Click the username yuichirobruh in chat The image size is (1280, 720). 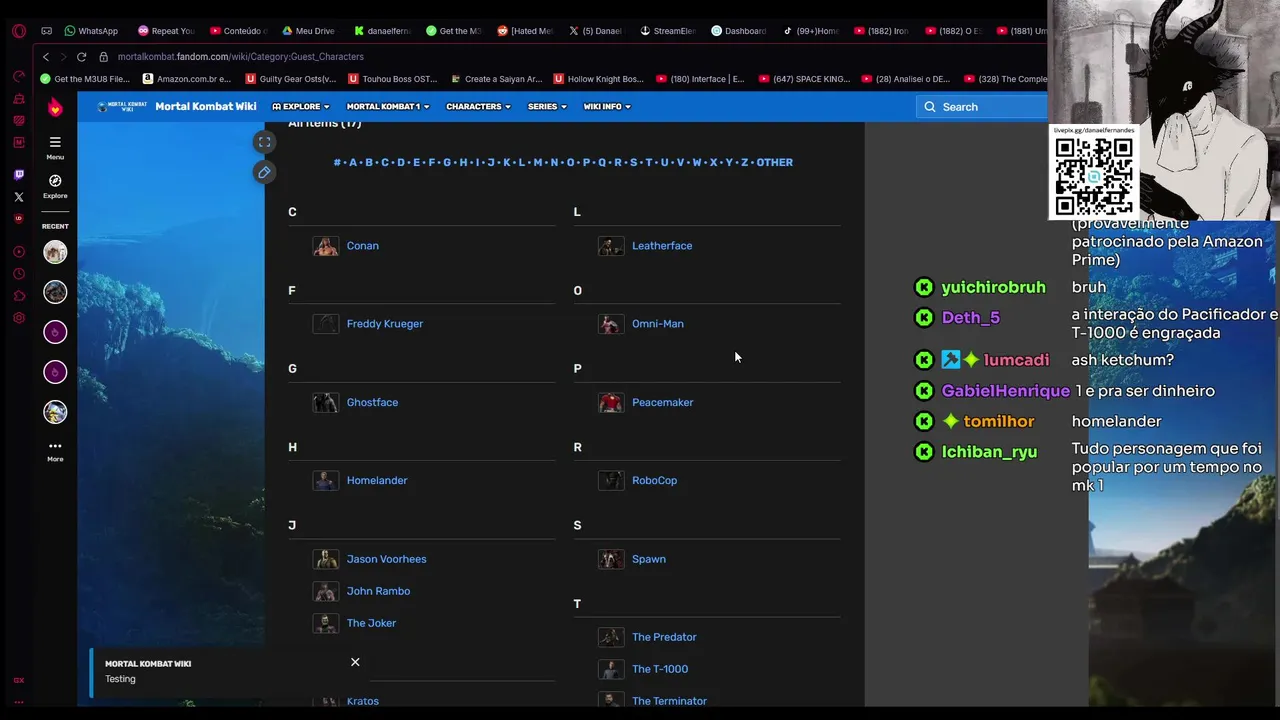tap(993, 287)
